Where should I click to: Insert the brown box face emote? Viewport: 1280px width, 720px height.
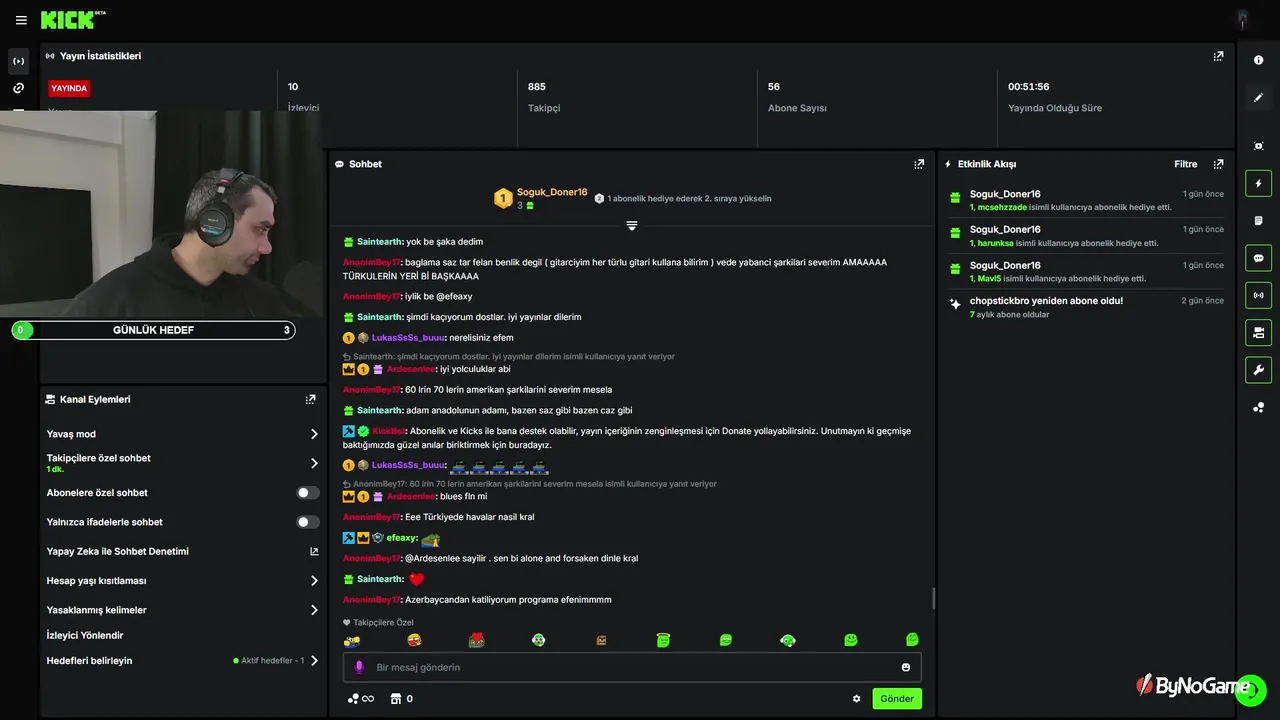(601, 640)
